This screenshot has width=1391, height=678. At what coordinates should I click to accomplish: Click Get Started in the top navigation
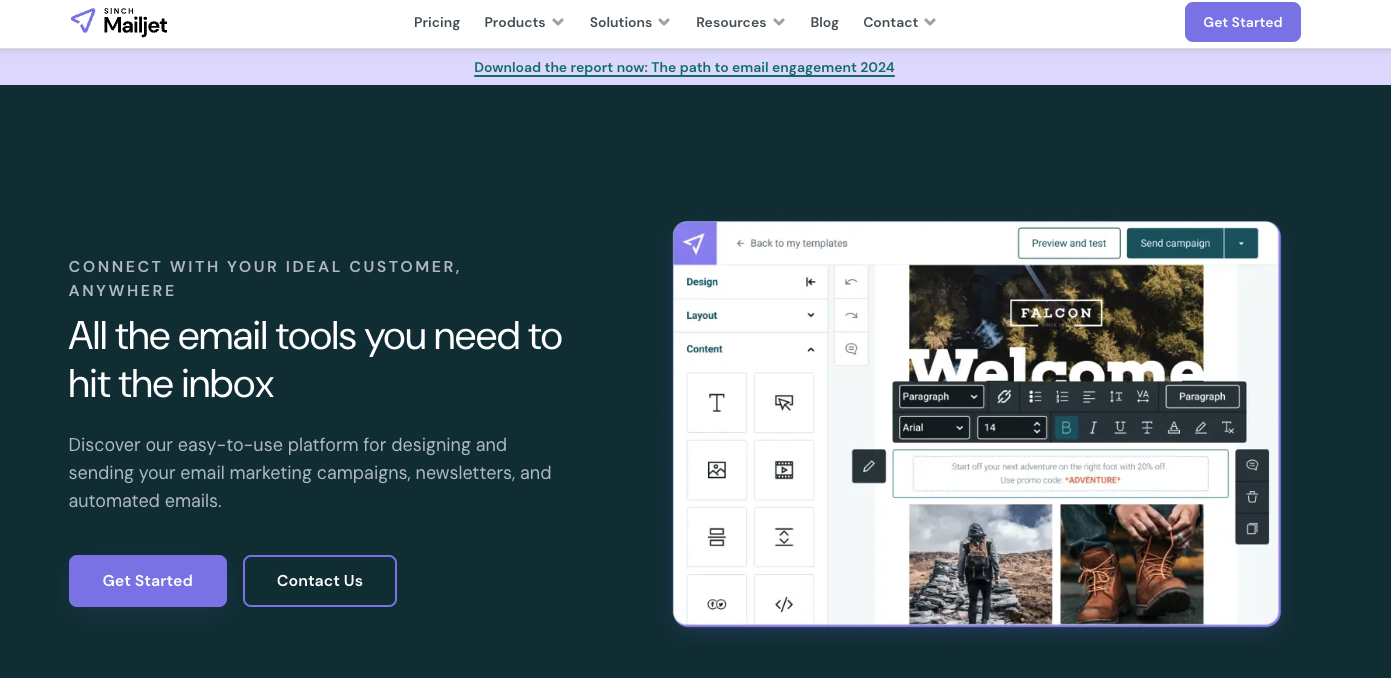tap(1243, 22)
